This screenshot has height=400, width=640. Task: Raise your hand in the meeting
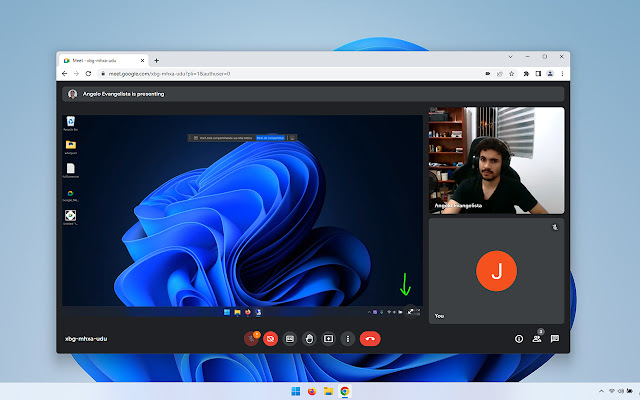[309, 339]
